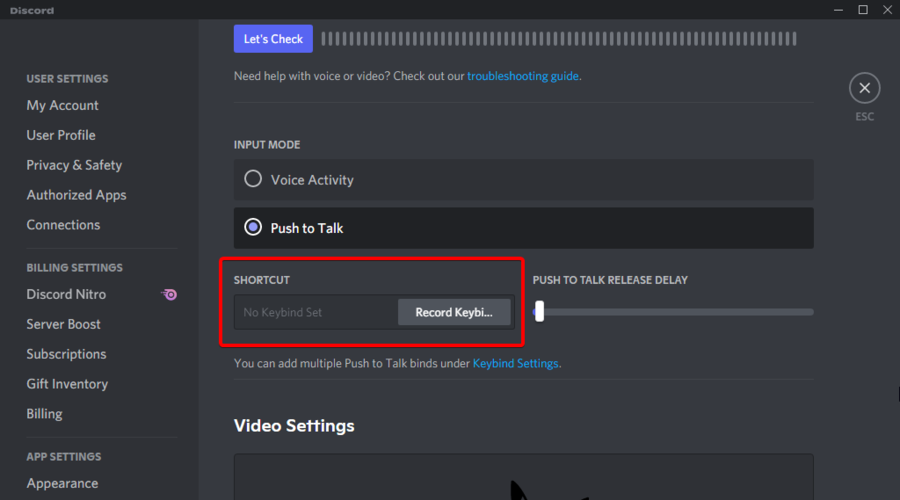Click the Nitro badge icon in sidebar
Image resolution: width=900 pixels, height=500 pixels.
click(x=170, y=295)
